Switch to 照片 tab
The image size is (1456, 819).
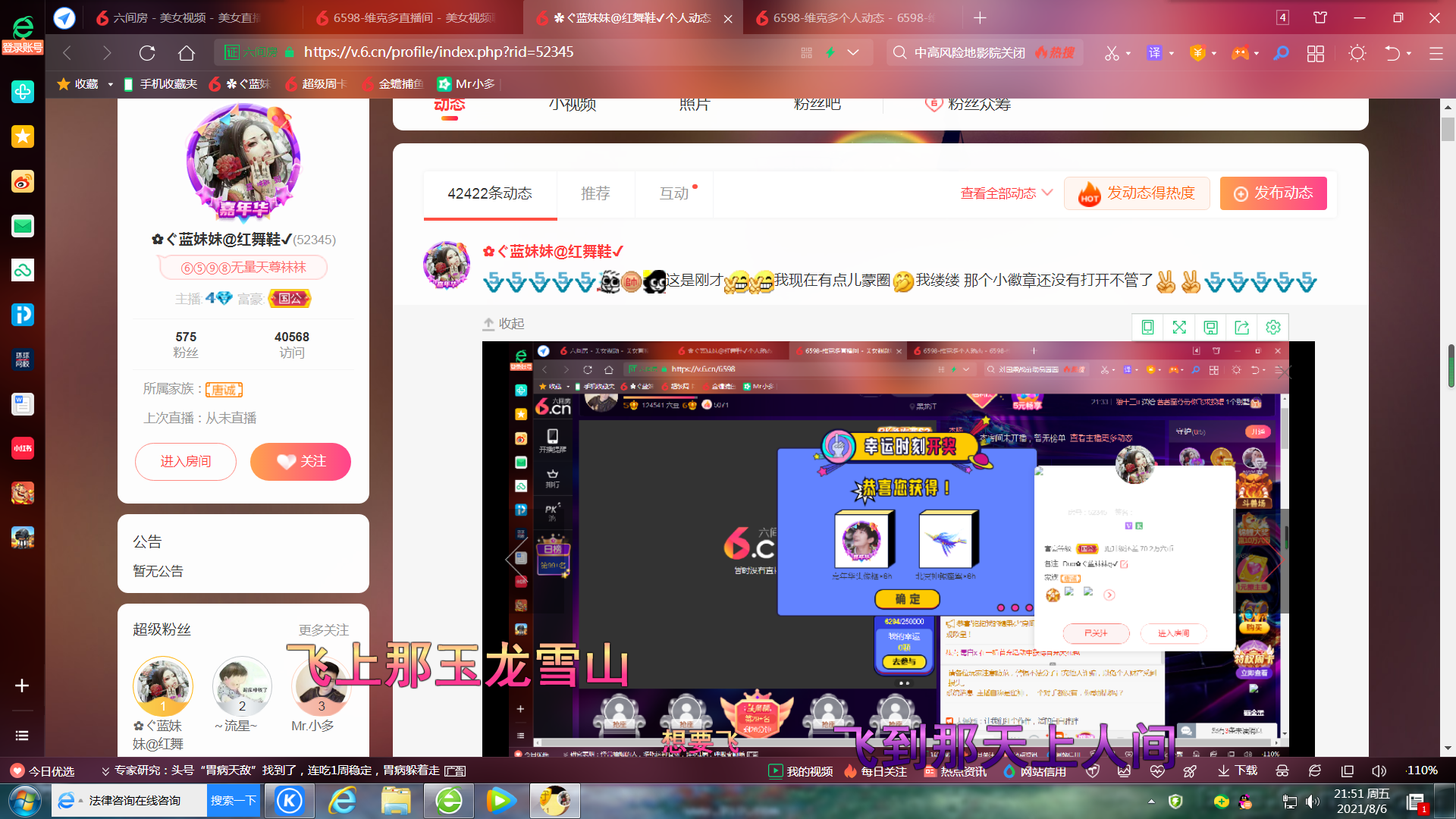[695, 104]
